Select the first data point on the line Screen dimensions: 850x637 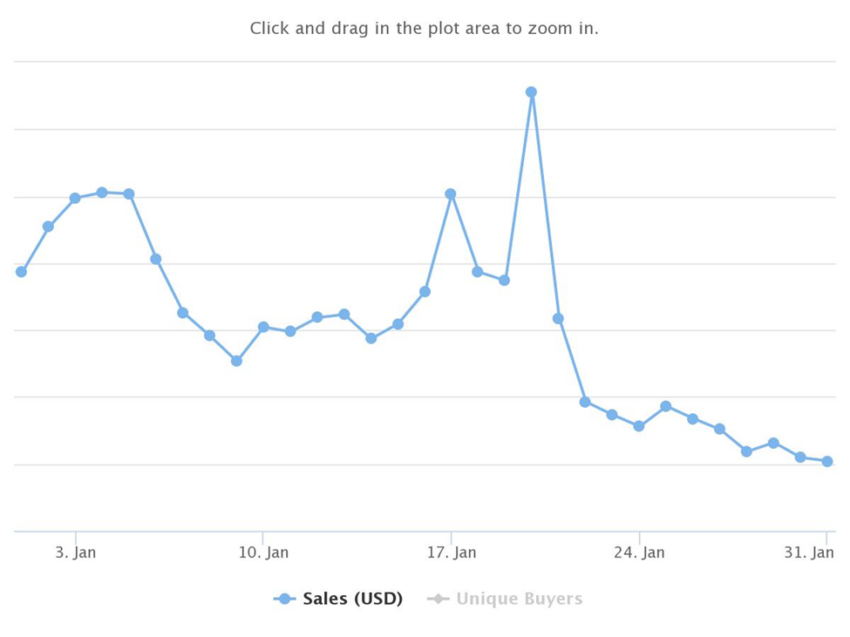pyautogui.click(x=21, y=272)
